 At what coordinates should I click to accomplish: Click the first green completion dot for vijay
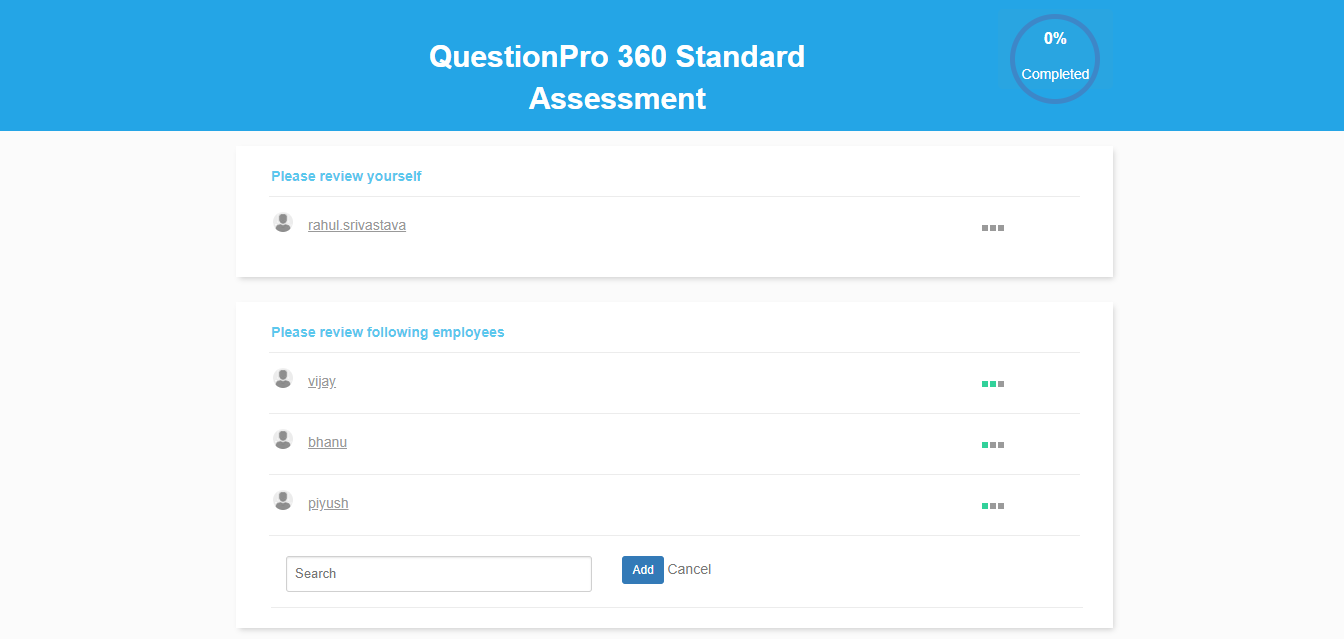point(986,383)
